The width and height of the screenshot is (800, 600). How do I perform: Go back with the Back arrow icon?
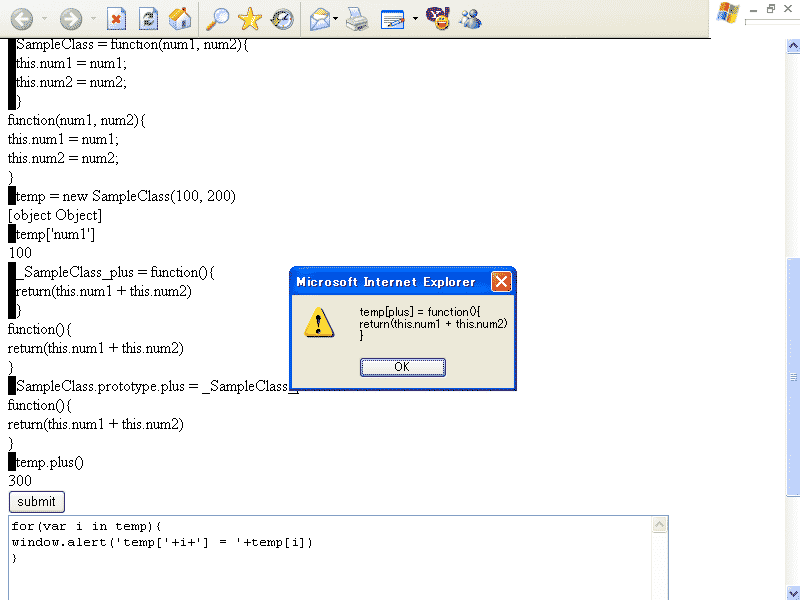click(x=22, y=19)
